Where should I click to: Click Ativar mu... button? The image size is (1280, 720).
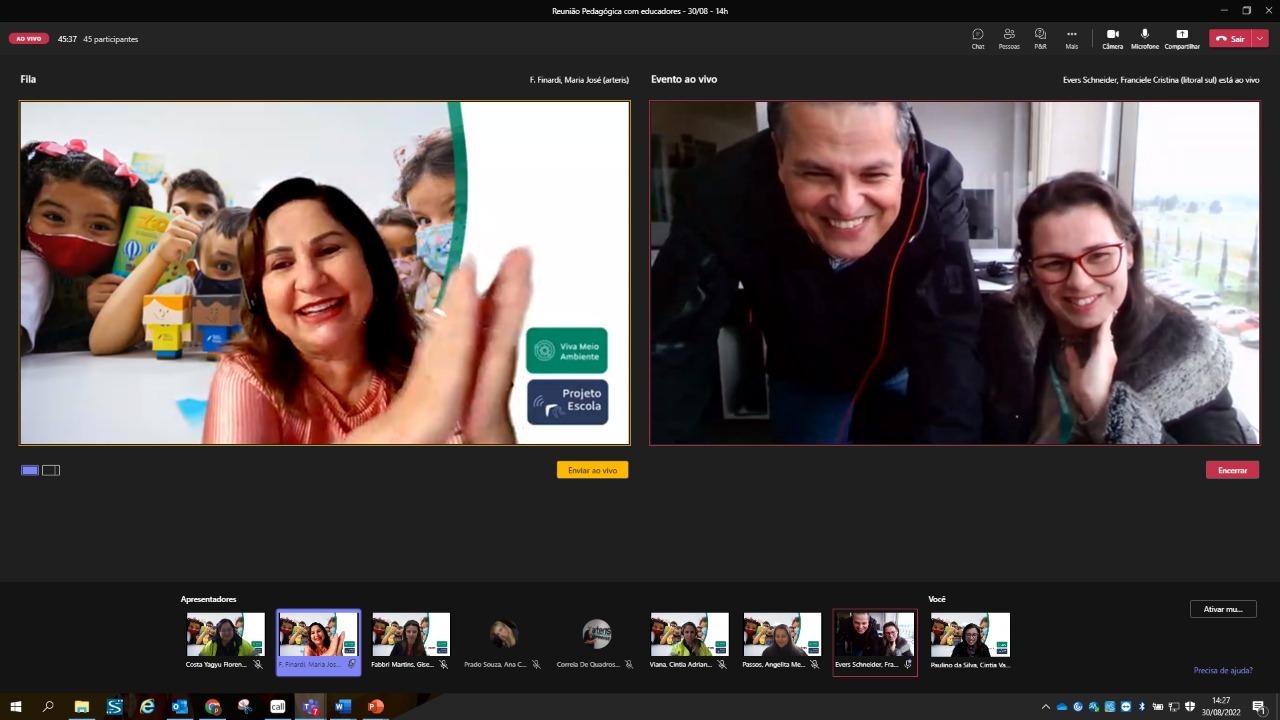[1222, 609]
